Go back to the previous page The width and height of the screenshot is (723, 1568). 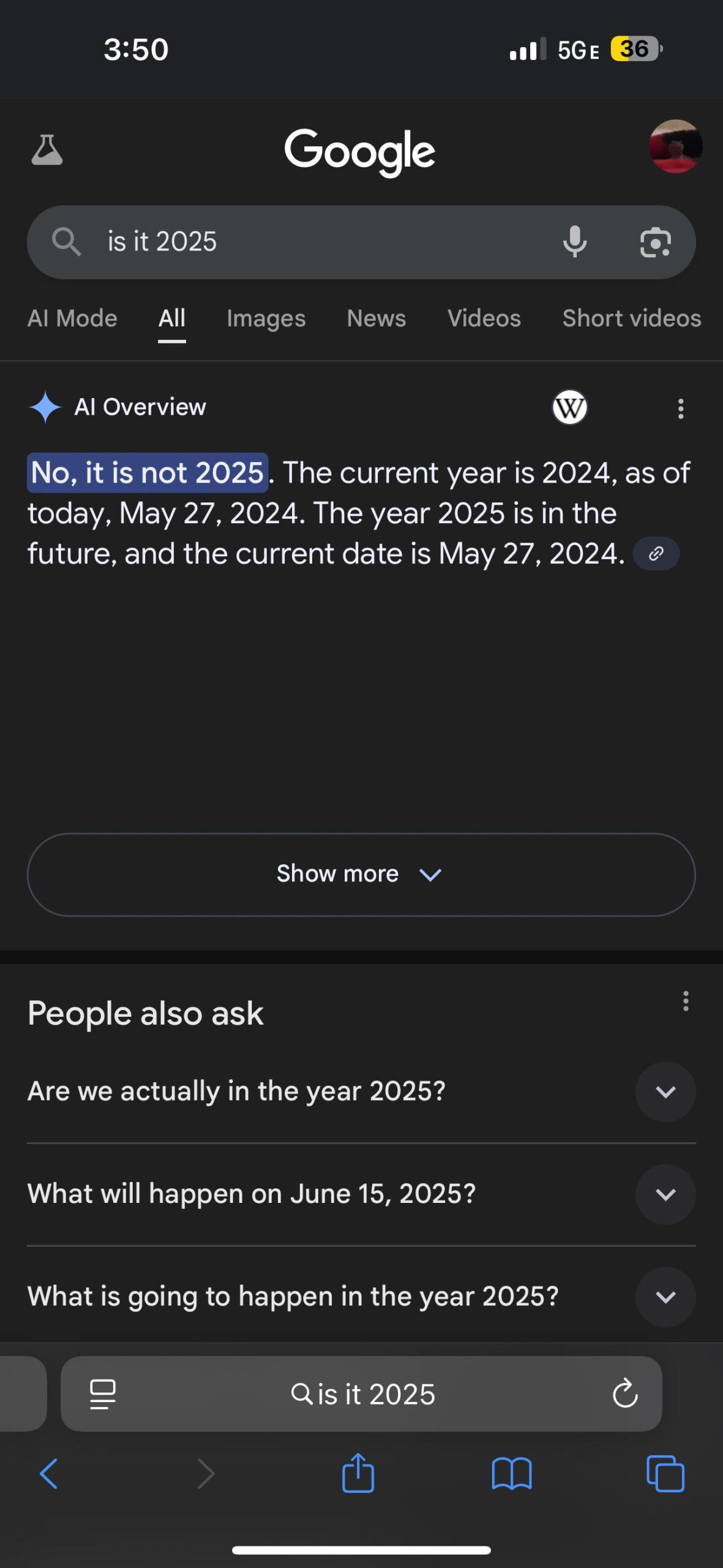pos(49,1473)
